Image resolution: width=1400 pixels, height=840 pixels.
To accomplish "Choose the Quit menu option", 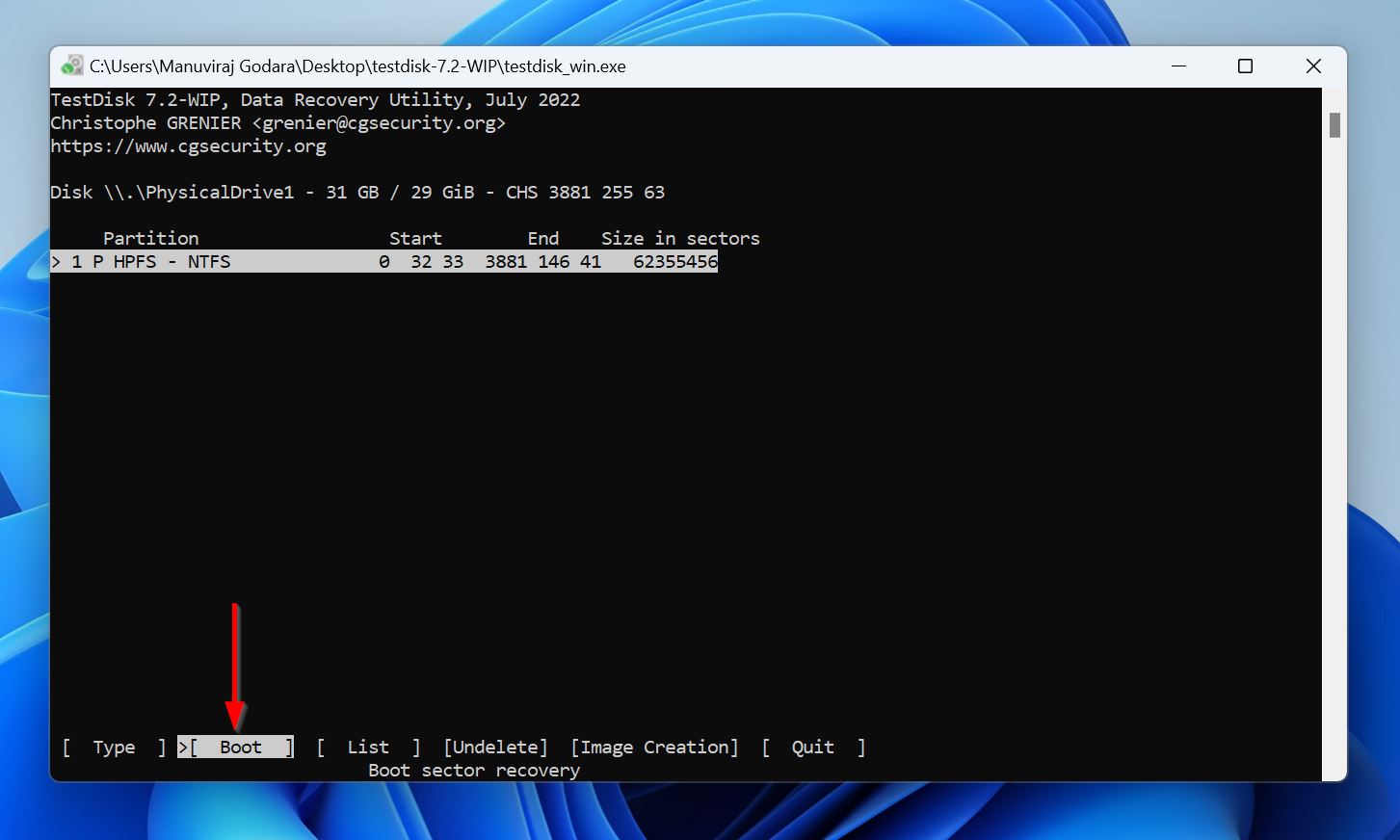I will tap(813, 748).
